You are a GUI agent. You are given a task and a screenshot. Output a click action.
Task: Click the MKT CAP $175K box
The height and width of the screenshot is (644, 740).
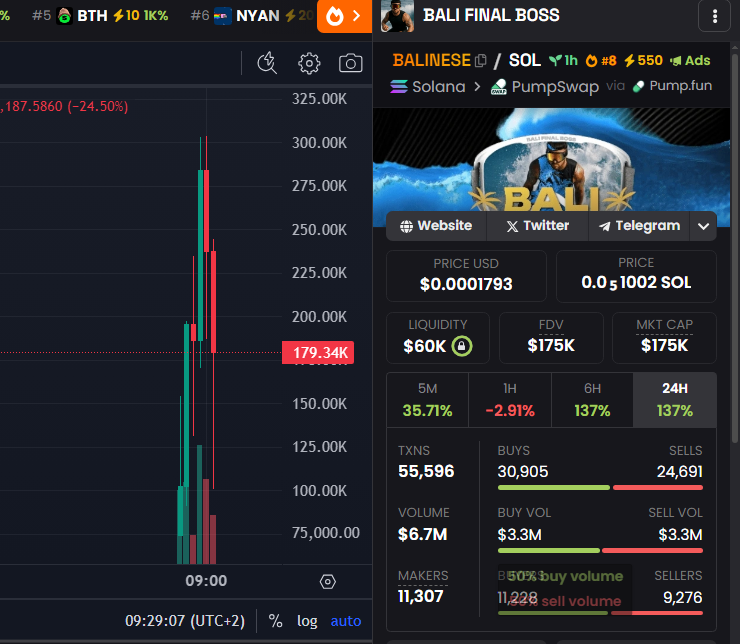[664, 338]
